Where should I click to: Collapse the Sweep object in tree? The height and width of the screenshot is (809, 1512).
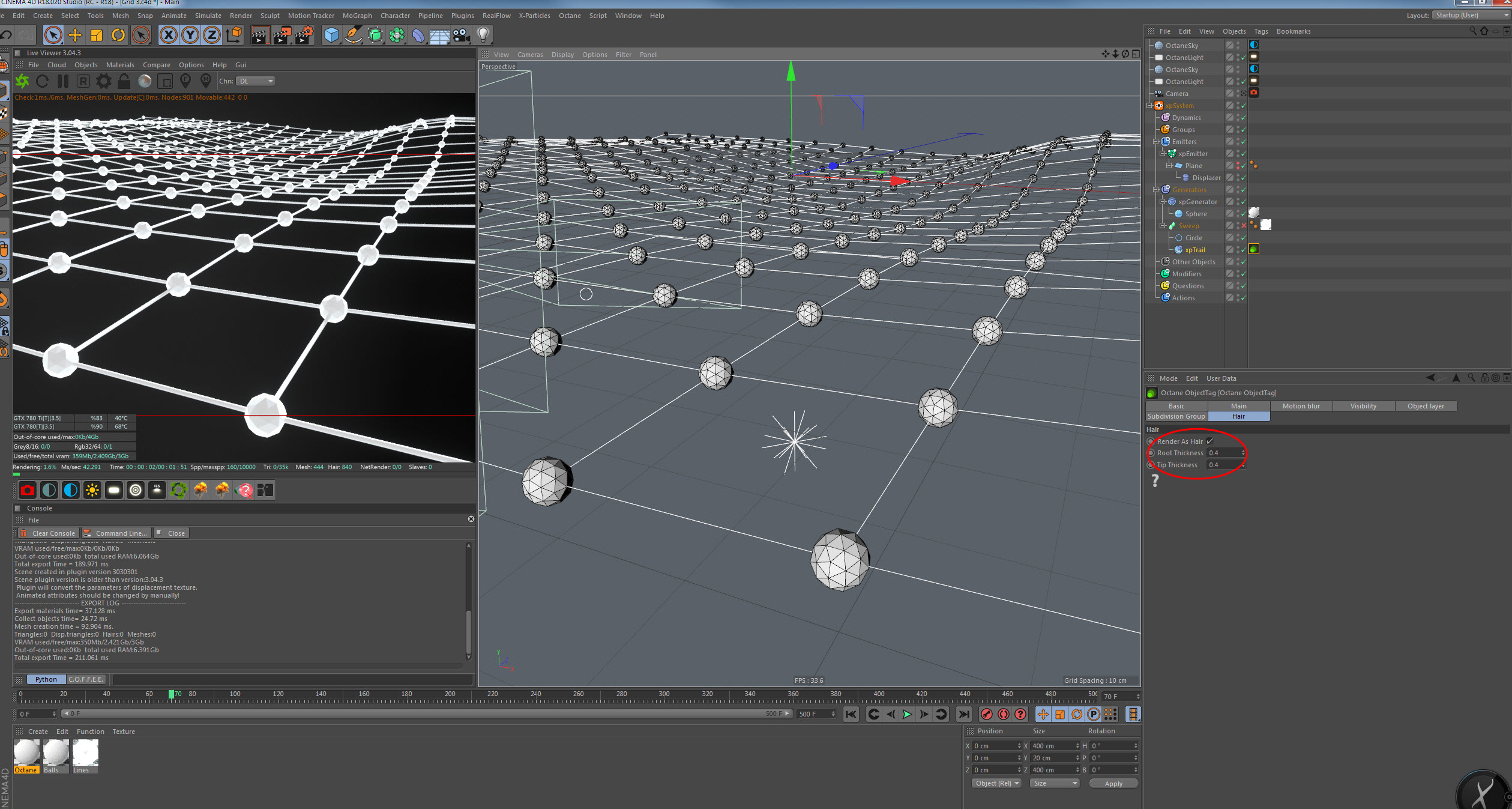tap(1163, 226)
